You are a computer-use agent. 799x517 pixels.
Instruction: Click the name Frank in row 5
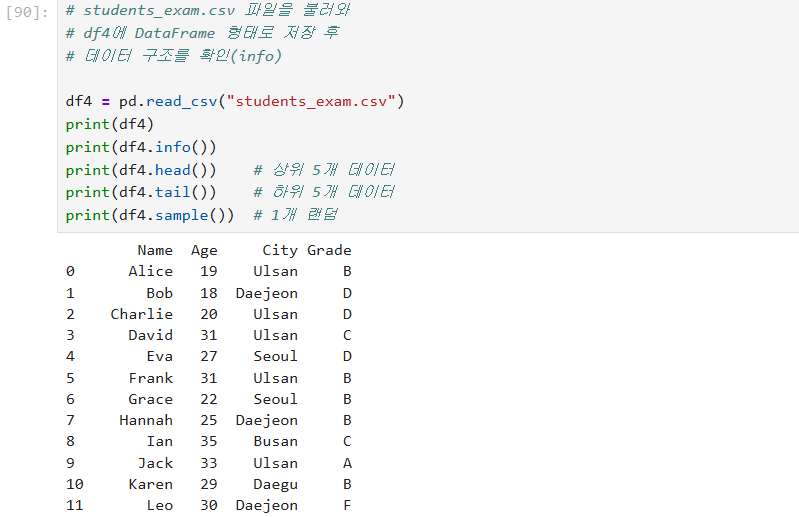(x=151, y=378)
